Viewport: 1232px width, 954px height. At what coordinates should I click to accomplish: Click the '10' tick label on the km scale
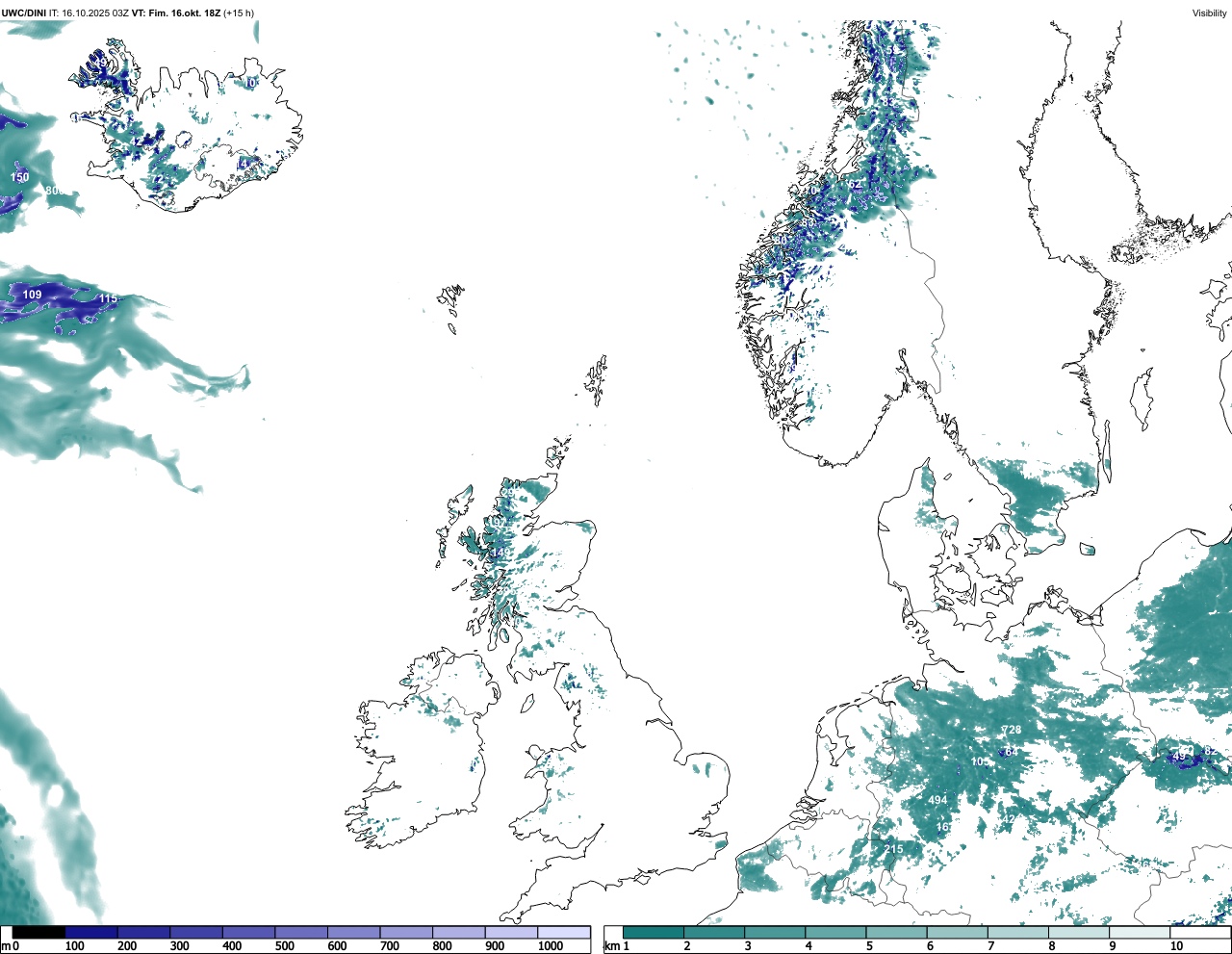coord(1176,946)
